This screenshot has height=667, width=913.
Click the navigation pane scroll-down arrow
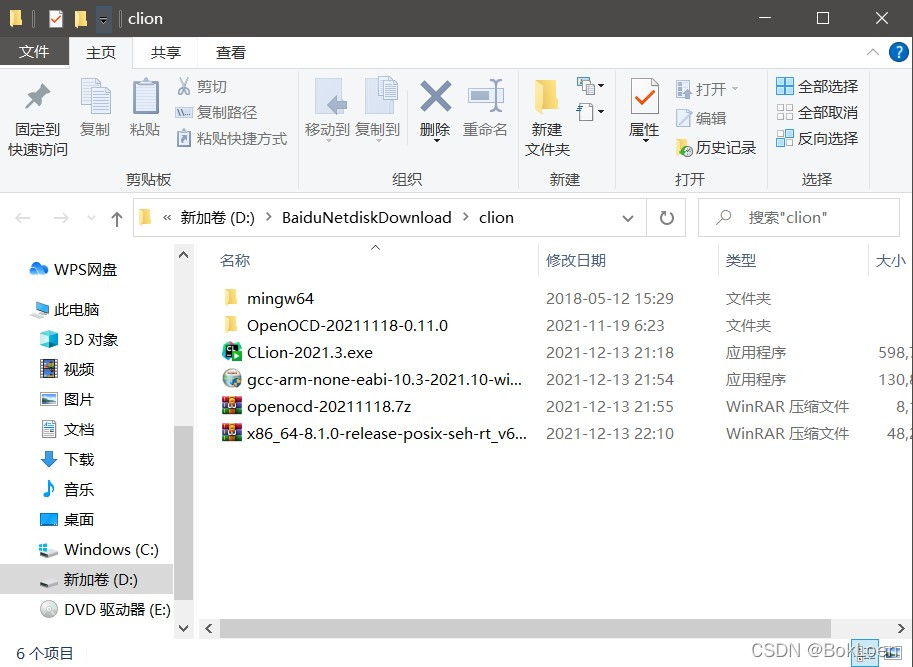[x=183, y=629]
